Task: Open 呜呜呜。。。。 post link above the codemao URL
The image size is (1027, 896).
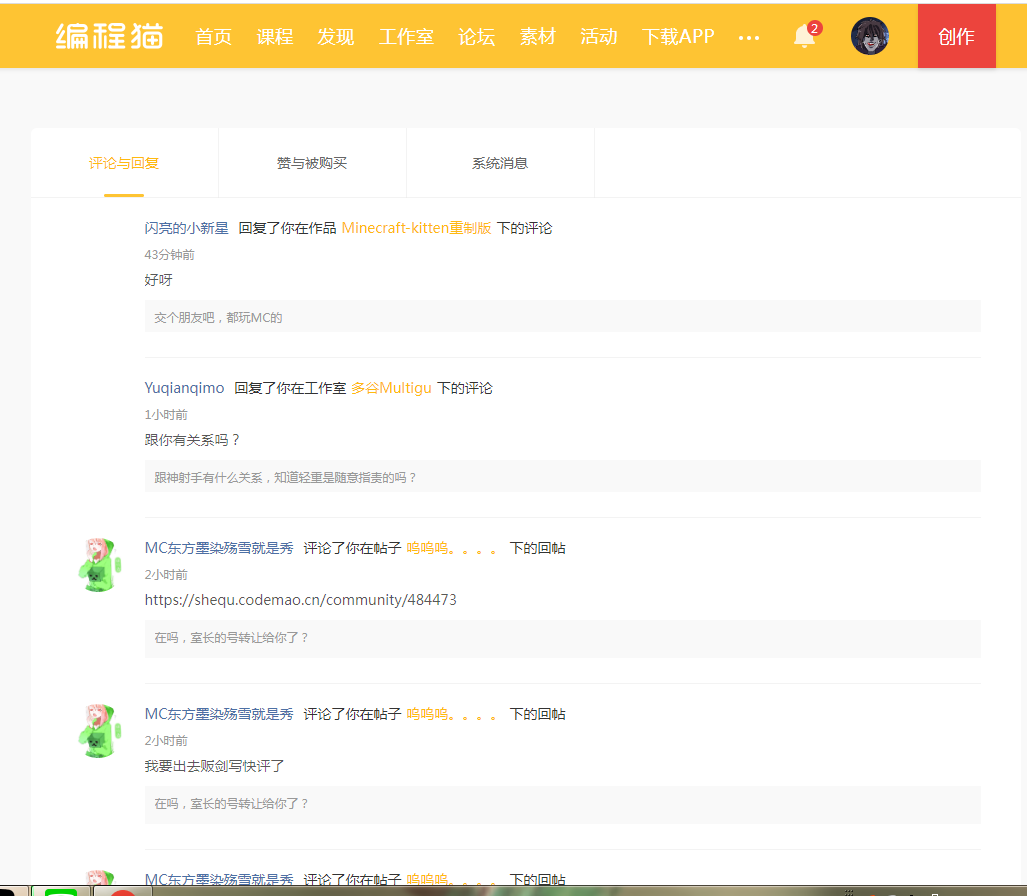Action: 452,548
